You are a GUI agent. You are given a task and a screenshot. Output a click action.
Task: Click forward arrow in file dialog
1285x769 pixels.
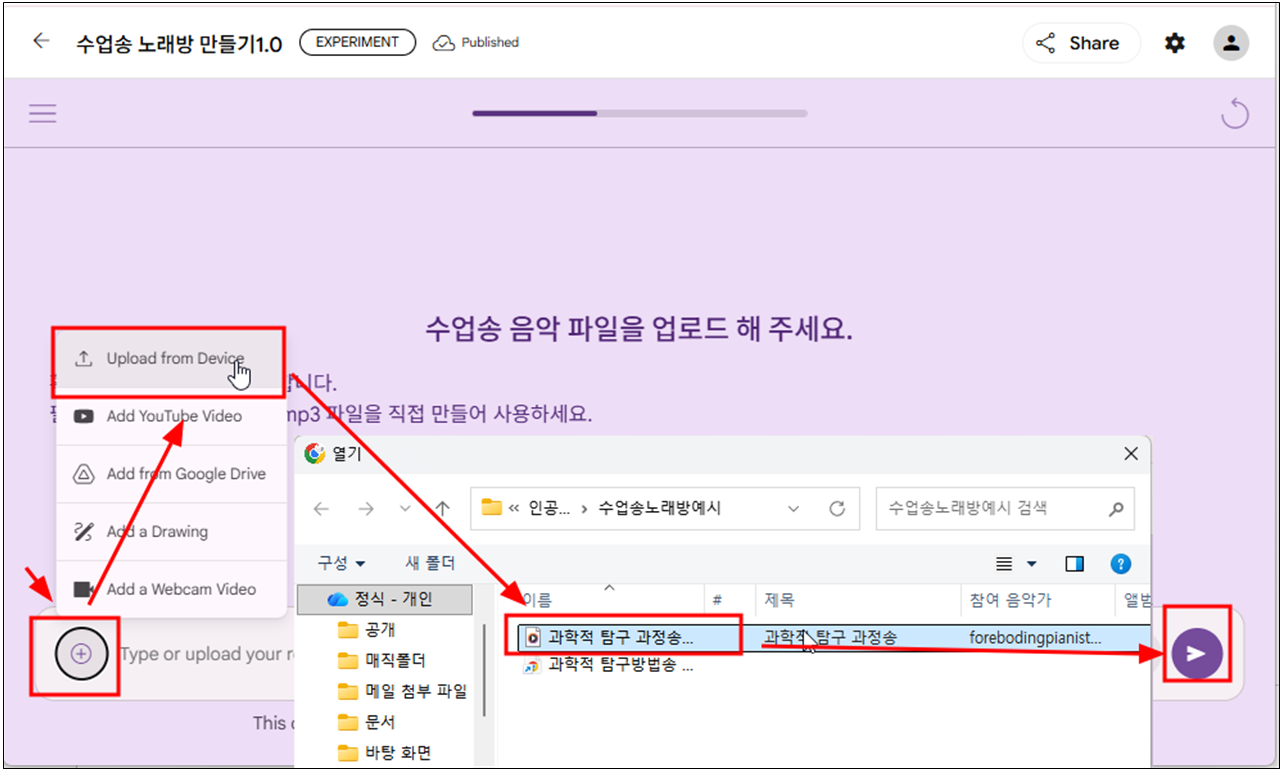pos(365,508)
